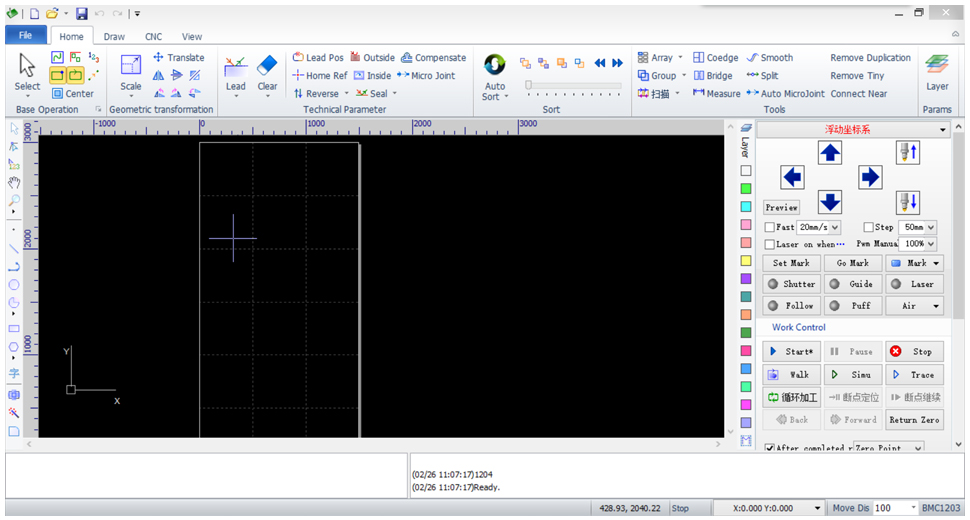The height and width of the screenshot is (520, 970).
Task: Click the Set Mark button
Action: point(791,263)
